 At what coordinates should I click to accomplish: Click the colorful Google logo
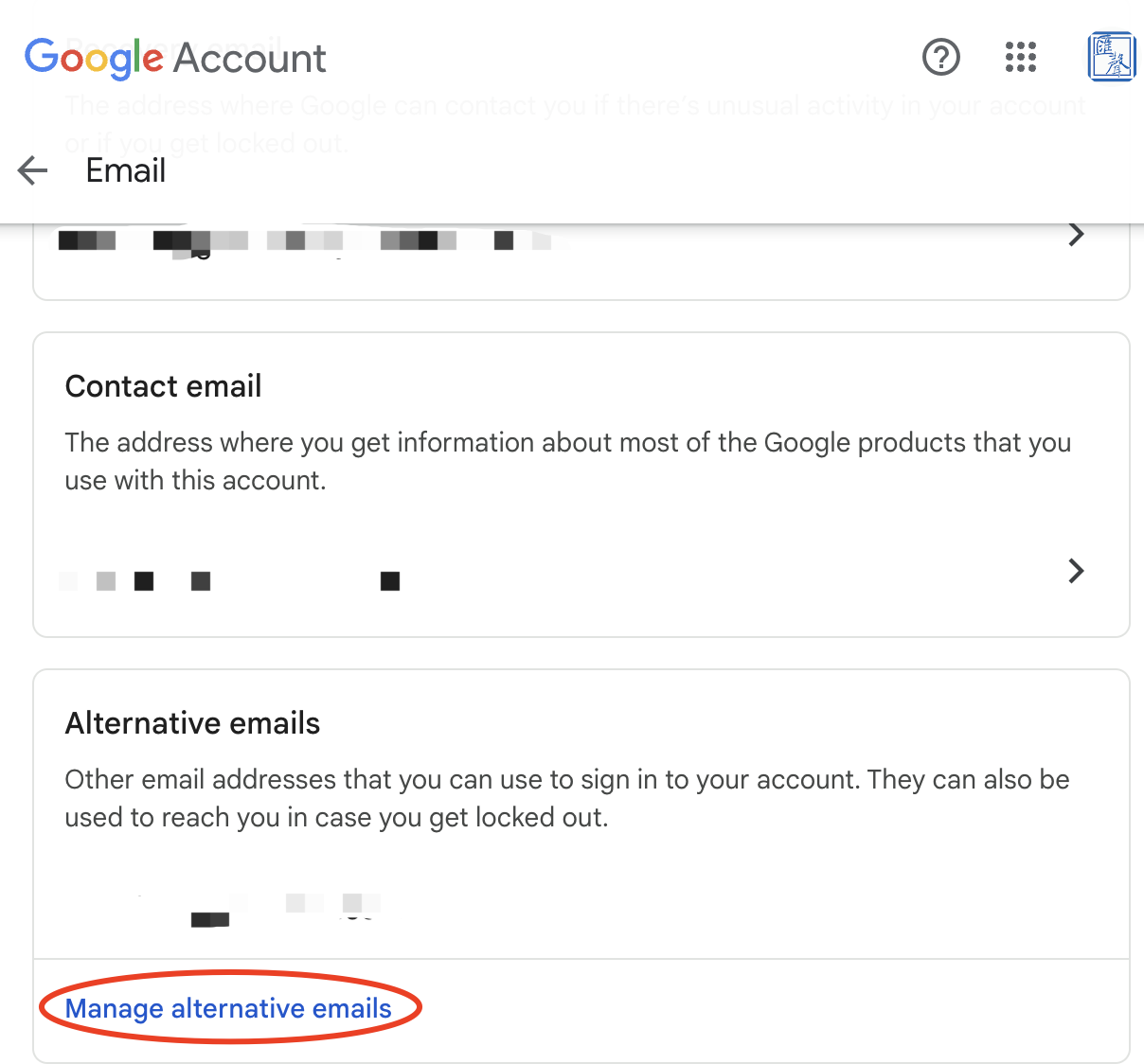[x=93, y=59]
